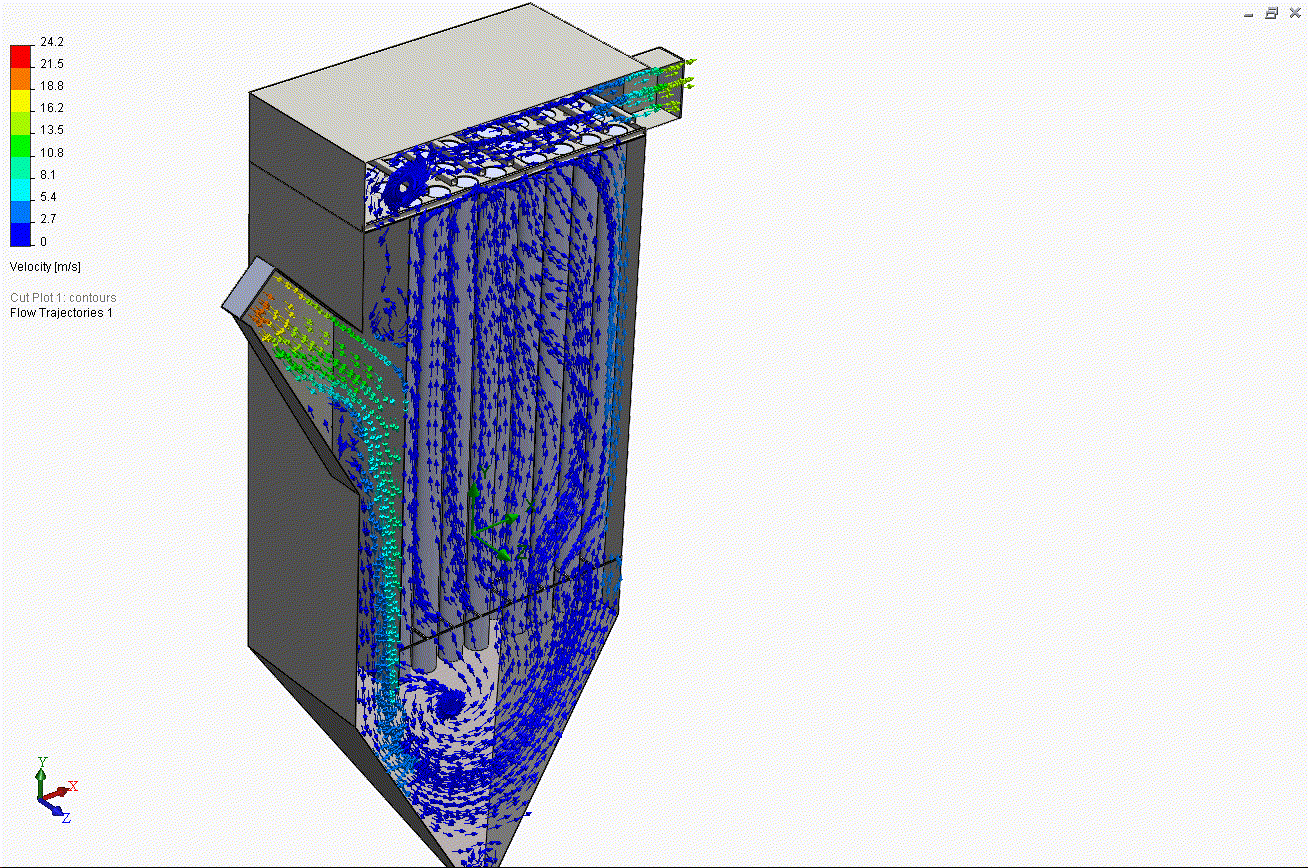1308x868 pixels.
Task: Click the darkest blue legend swatch
Action: pos(20,234)
